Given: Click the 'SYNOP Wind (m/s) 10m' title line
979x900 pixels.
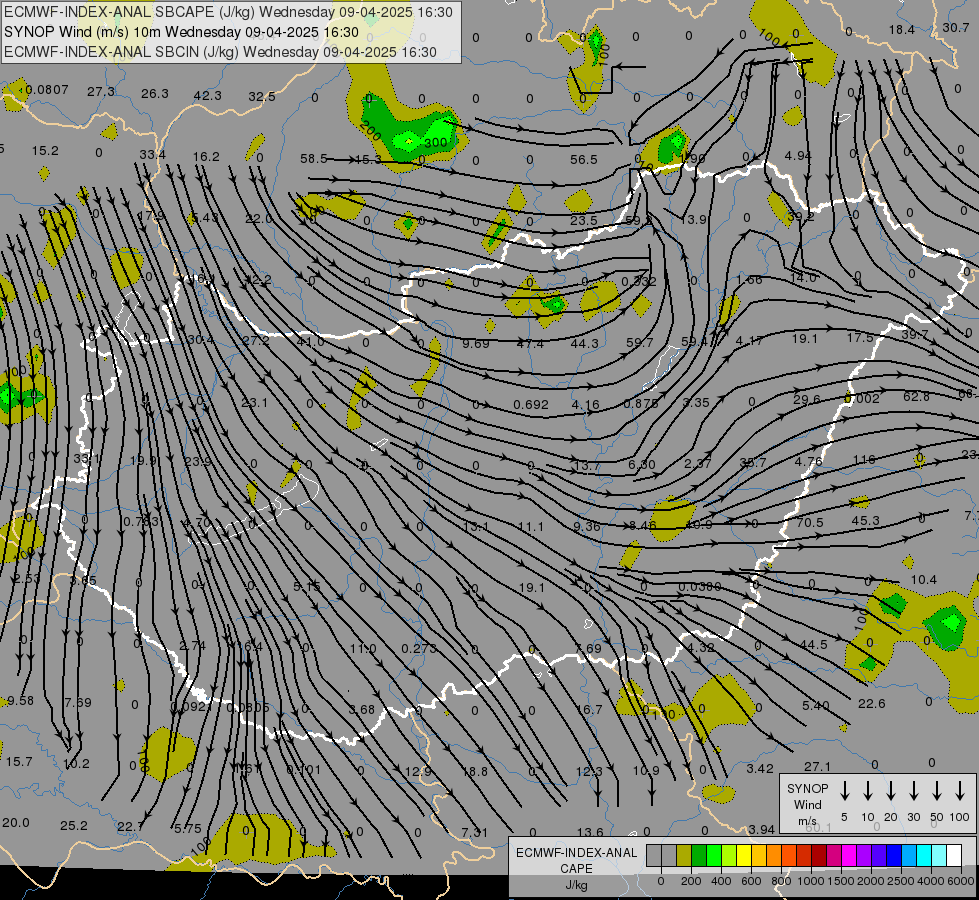Looking at the screenshot, I should 181,32.
